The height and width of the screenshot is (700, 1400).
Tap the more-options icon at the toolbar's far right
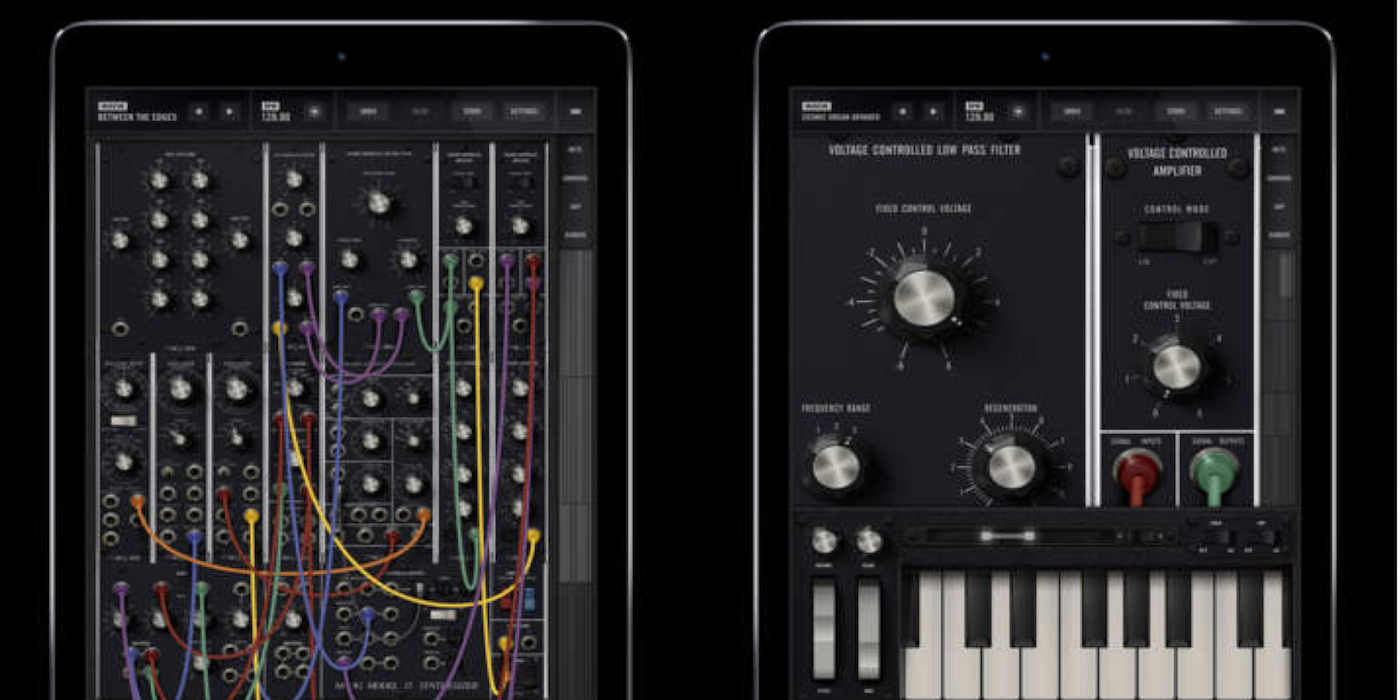click(x=1279, y=112)
